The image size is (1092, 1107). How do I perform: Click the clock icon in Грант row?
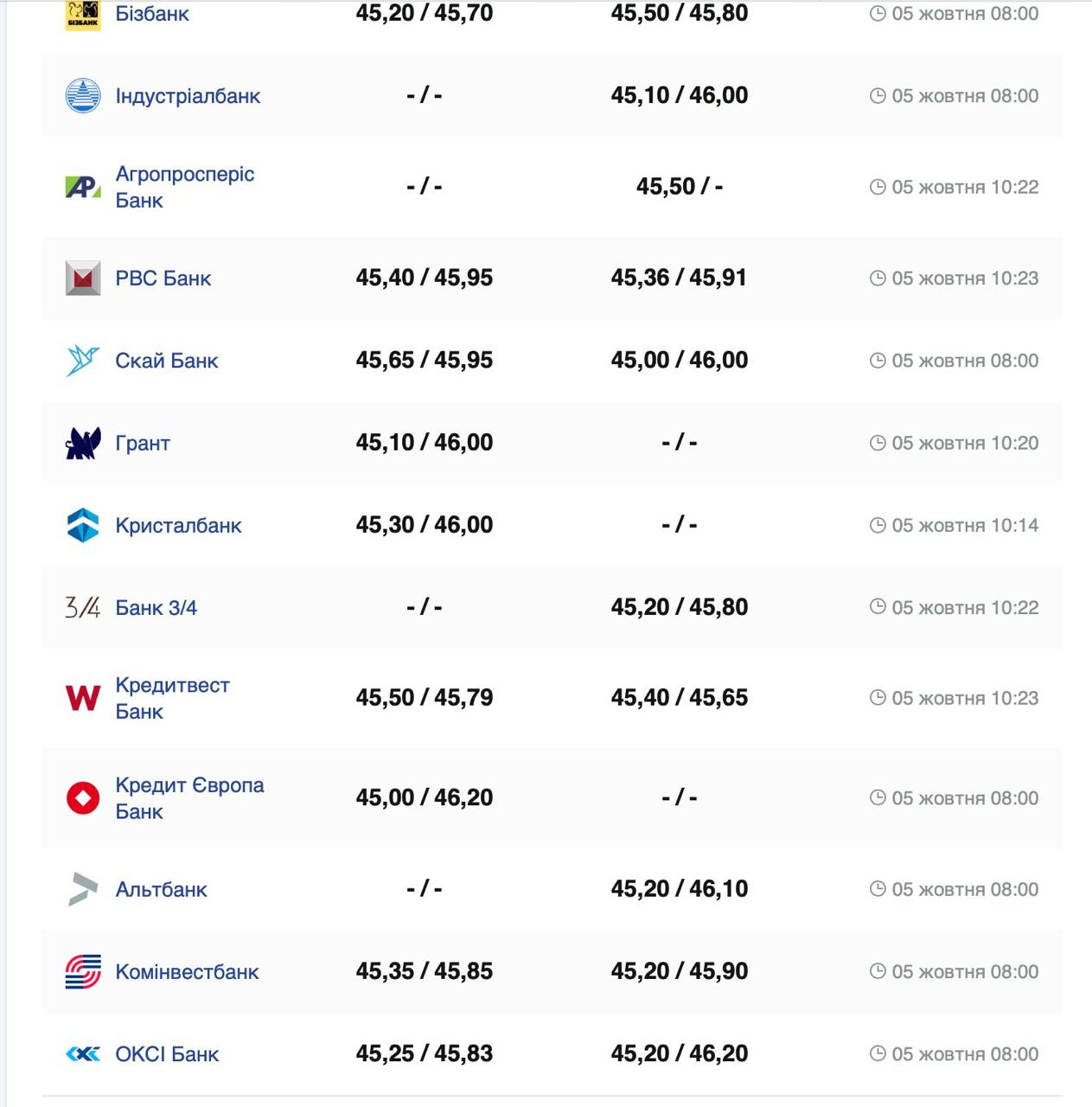878,443
